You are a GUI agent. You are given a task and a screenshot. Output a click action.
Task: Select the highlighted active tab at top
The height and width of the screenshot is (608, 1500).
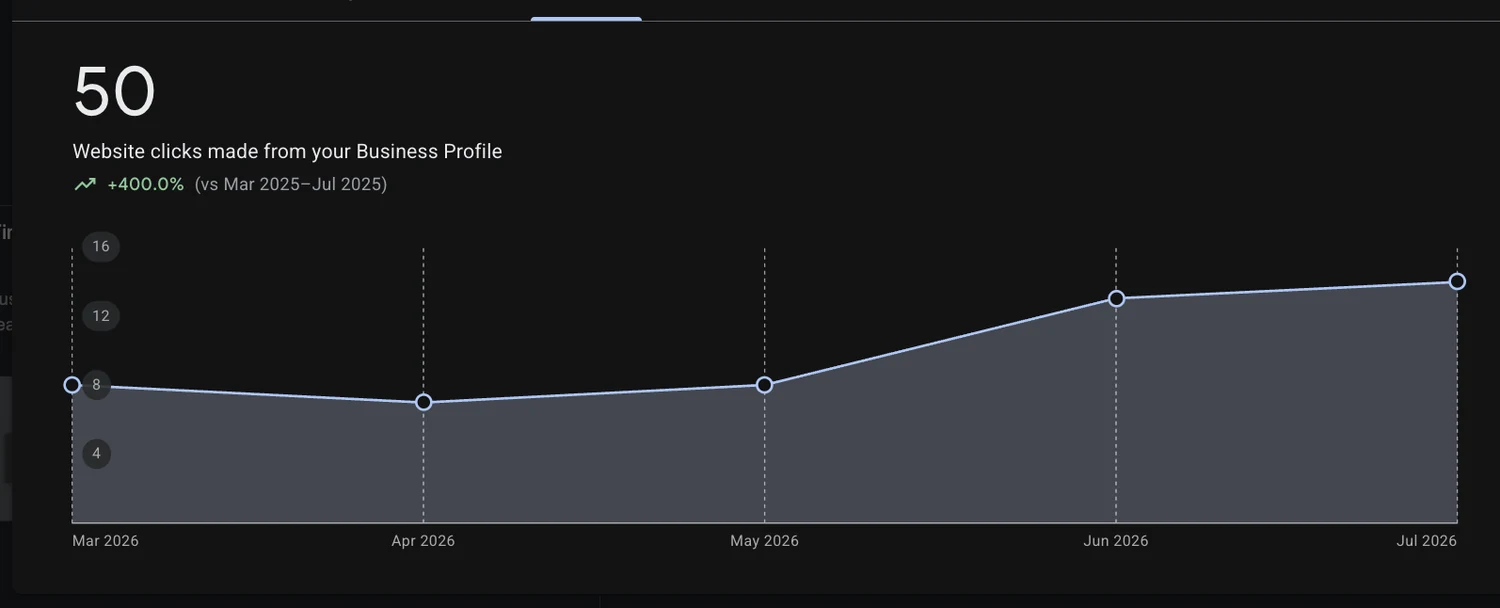coord(586,18)
